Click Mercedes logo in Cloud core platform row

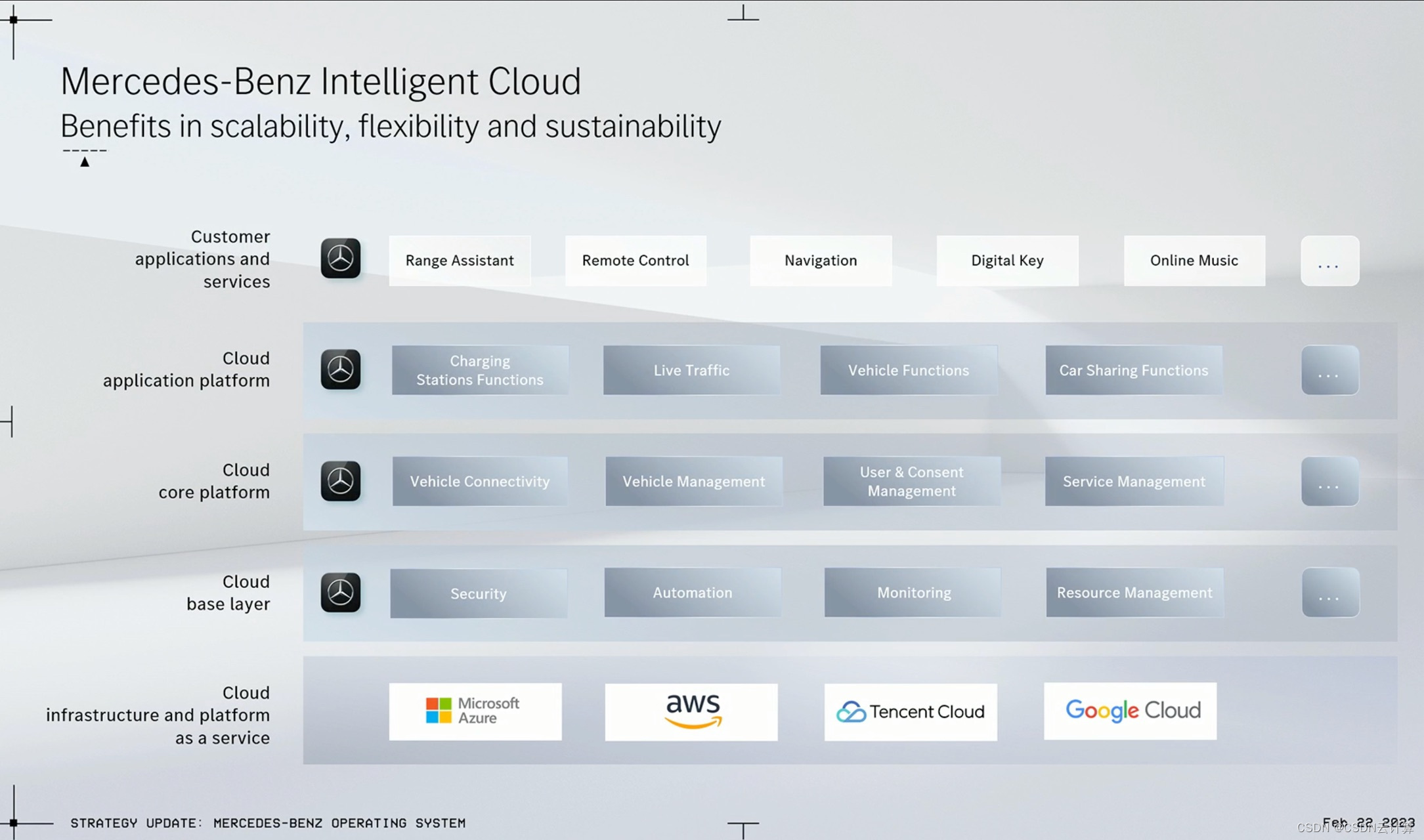[340, 481]
